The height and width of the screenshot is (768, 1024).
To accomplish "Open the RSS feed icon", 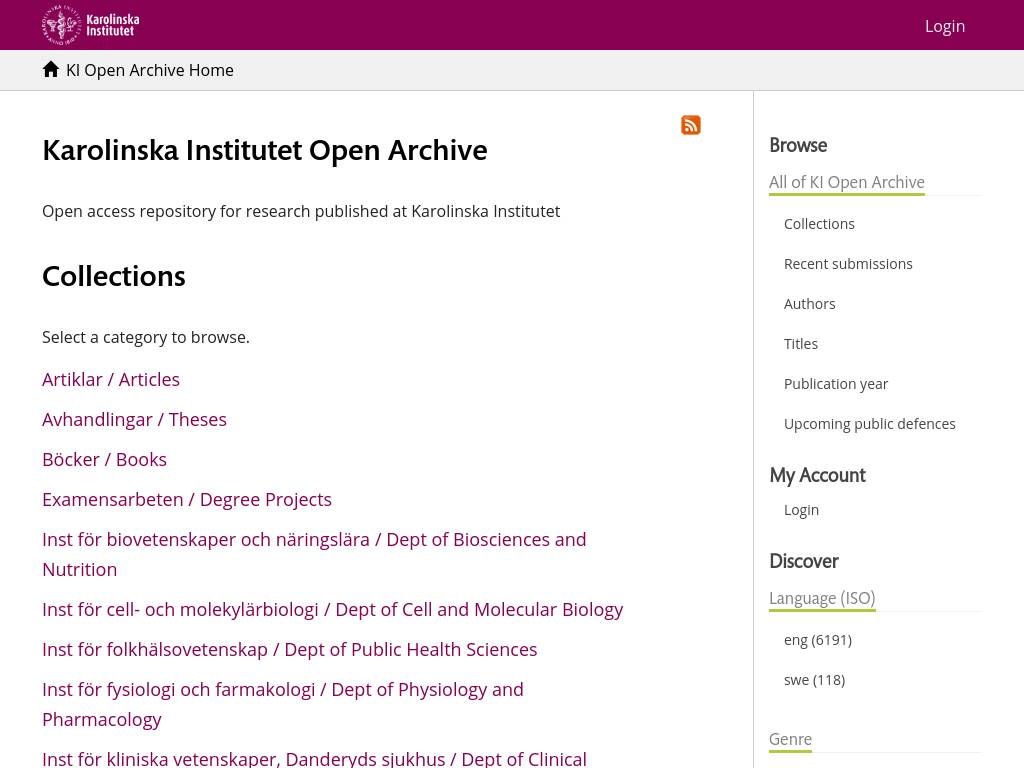I will pos(690,125).
